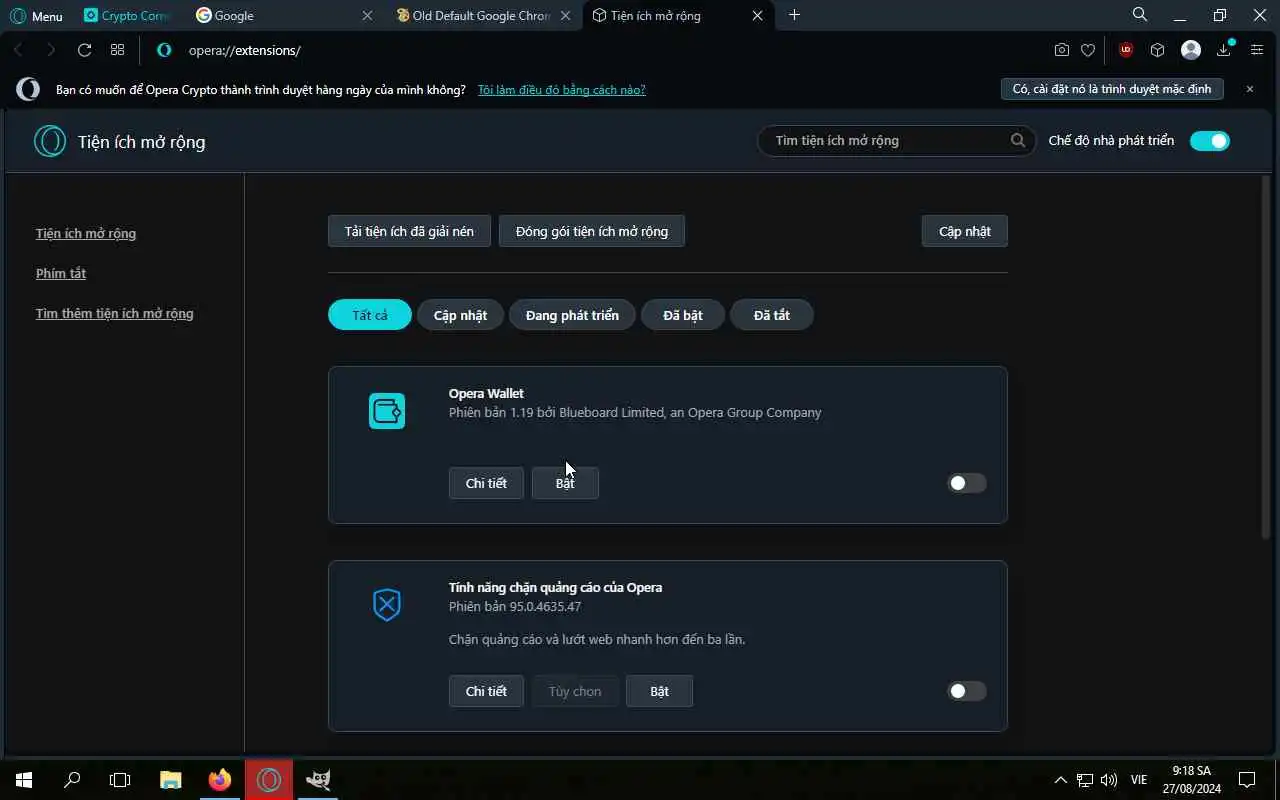Click the page vertical scrollbar
Viewport: 1280px width, 800px height.
click(x=1266, y=358)
